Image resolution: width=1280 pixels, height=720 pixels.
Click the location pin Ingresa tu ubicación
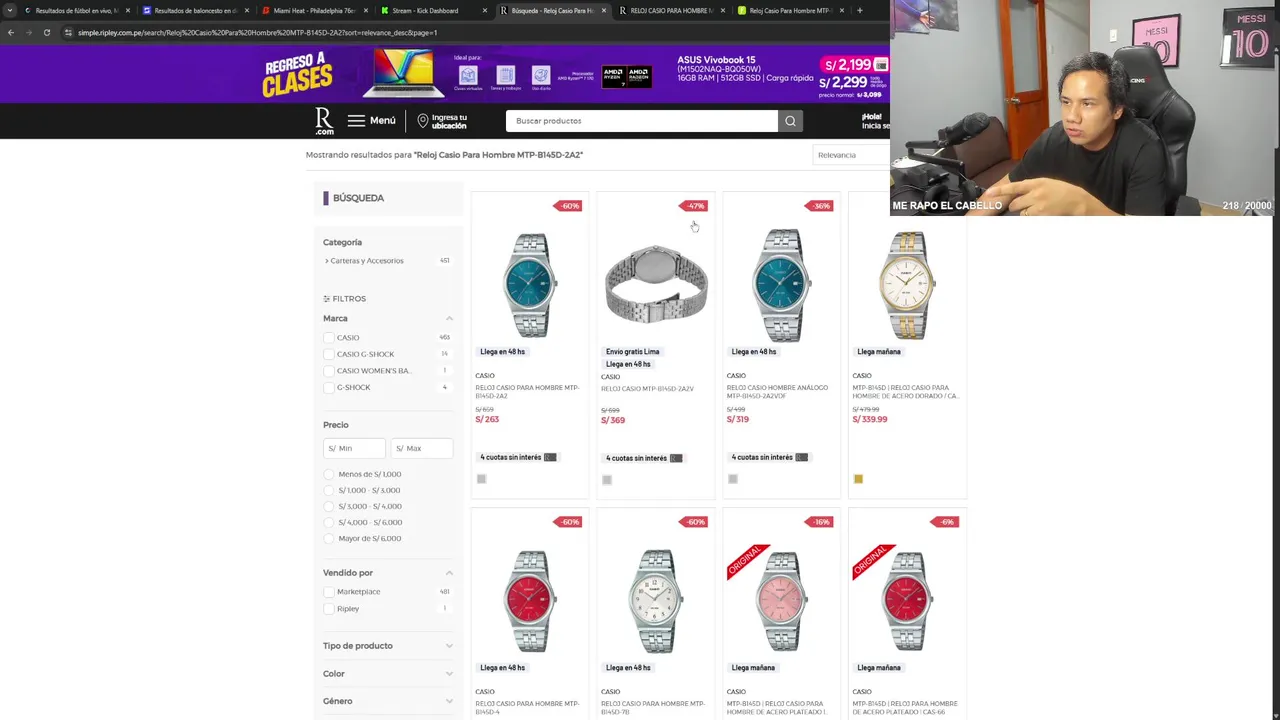click(x=423, y=121)
